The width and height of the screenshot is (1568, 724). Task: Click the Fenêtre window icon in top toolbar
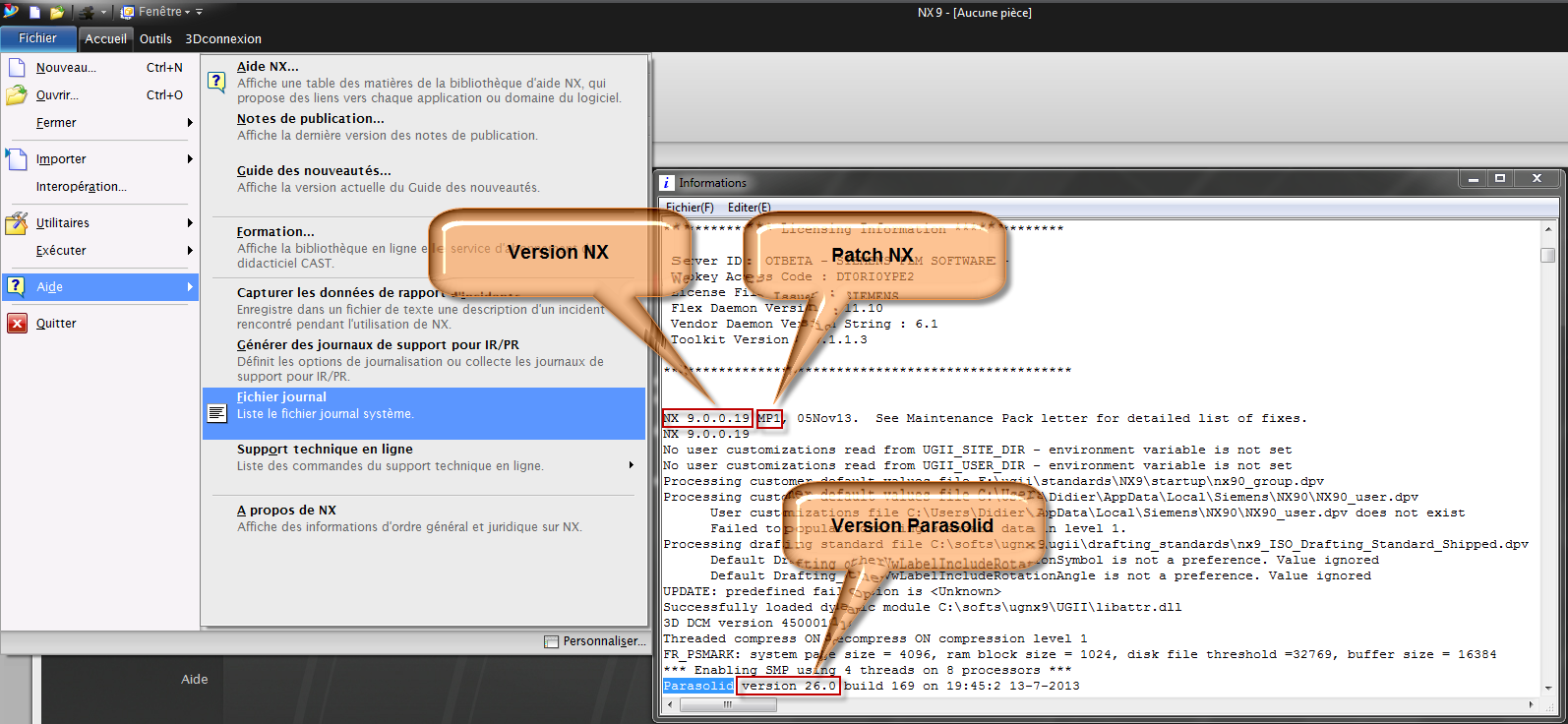128,13
